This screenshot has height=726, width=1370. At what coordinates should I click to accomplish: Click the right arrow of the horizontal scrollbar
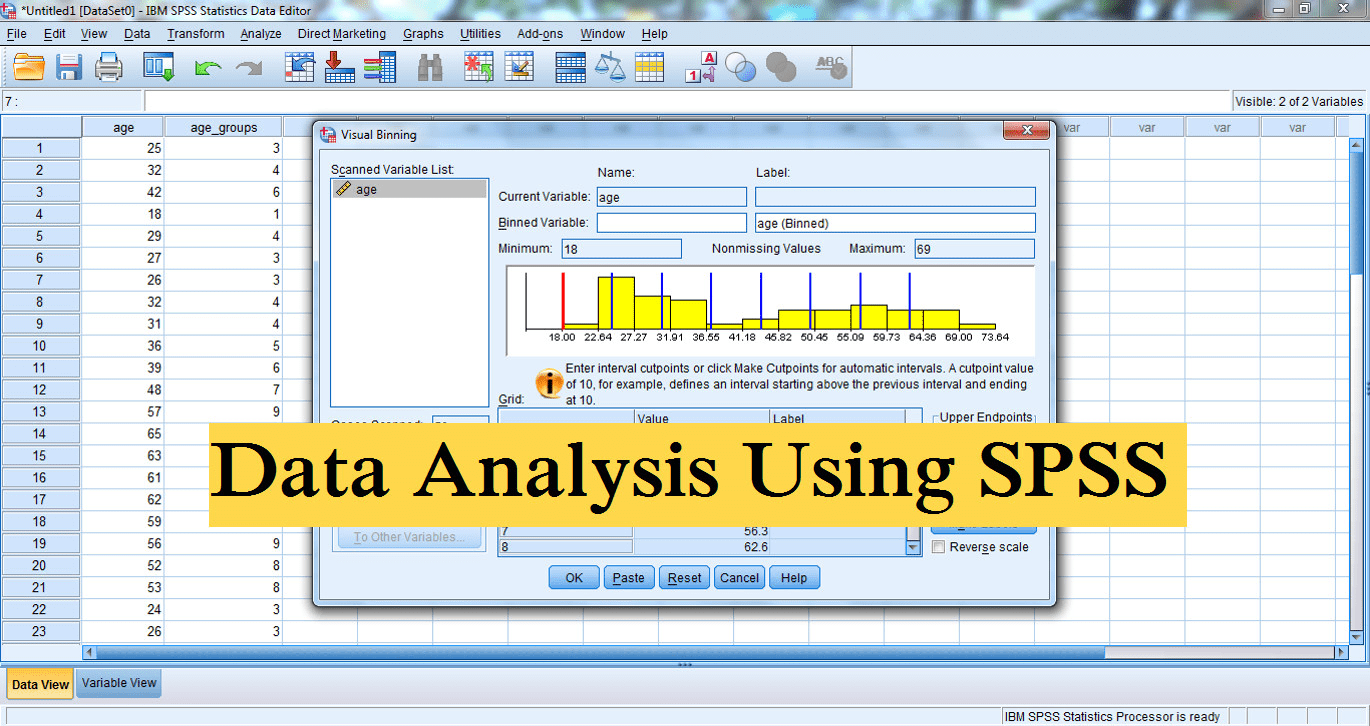(1341, 652)
